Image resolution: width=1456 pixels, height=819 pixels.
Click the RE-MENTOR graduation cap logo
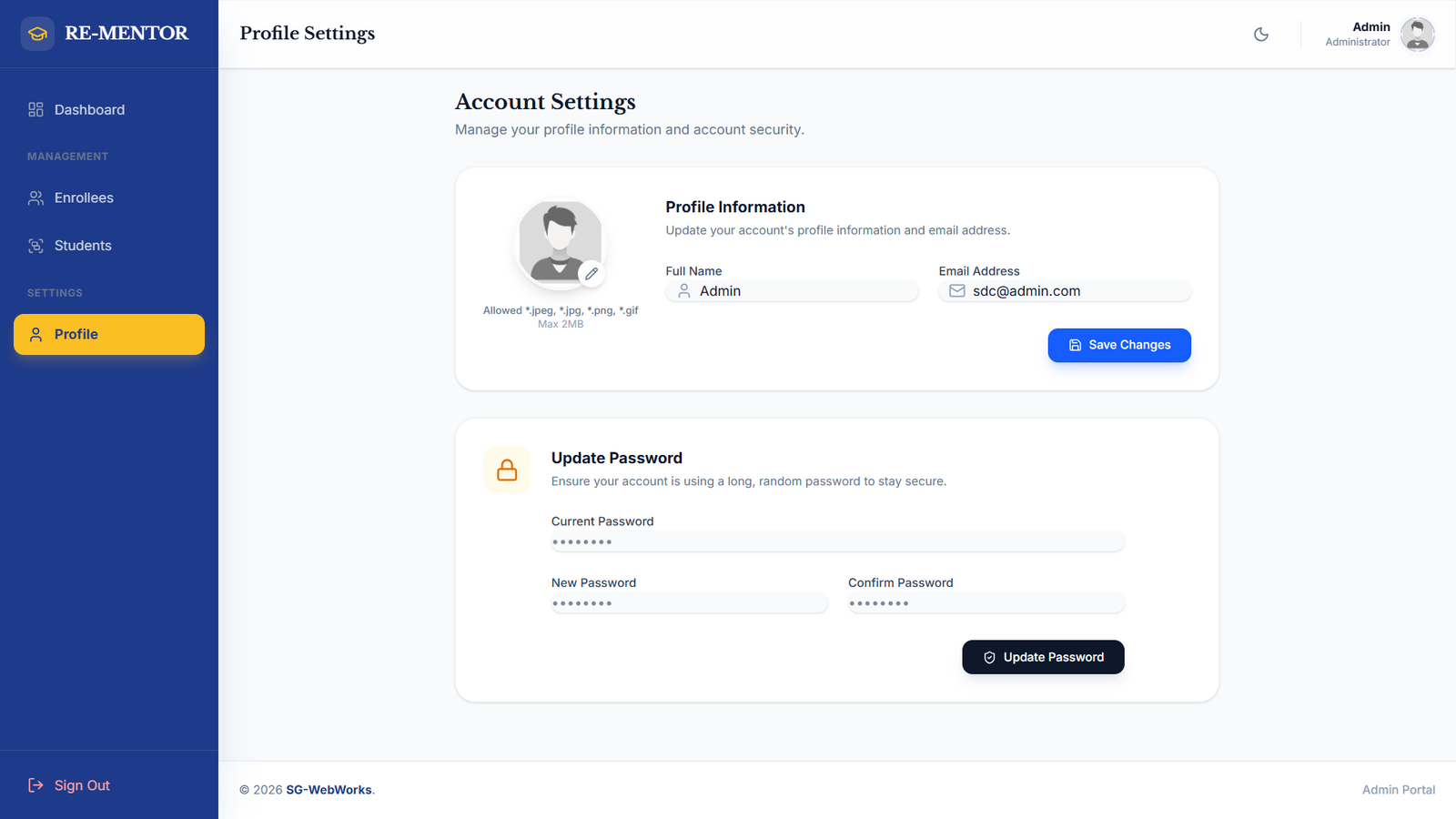point(37,34)
